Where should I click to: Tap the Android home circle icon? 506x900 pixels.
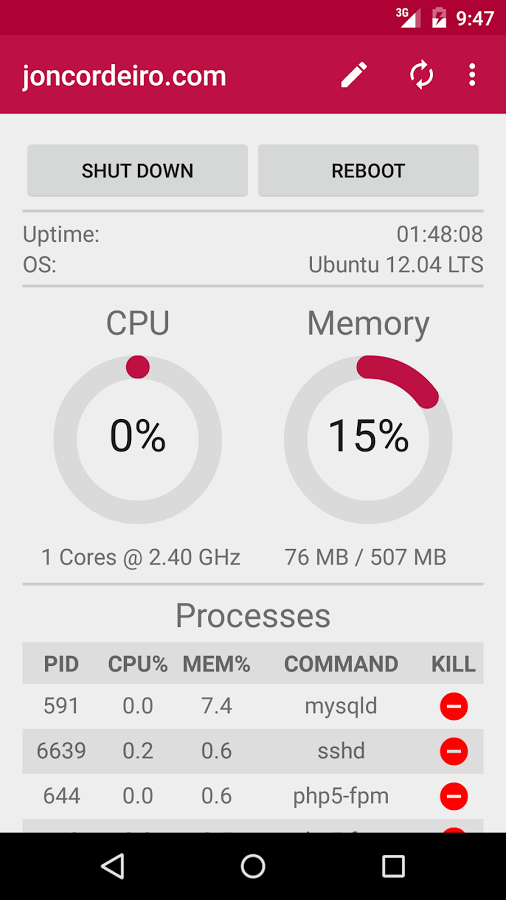pyautogui.click(x=253, y=866)
